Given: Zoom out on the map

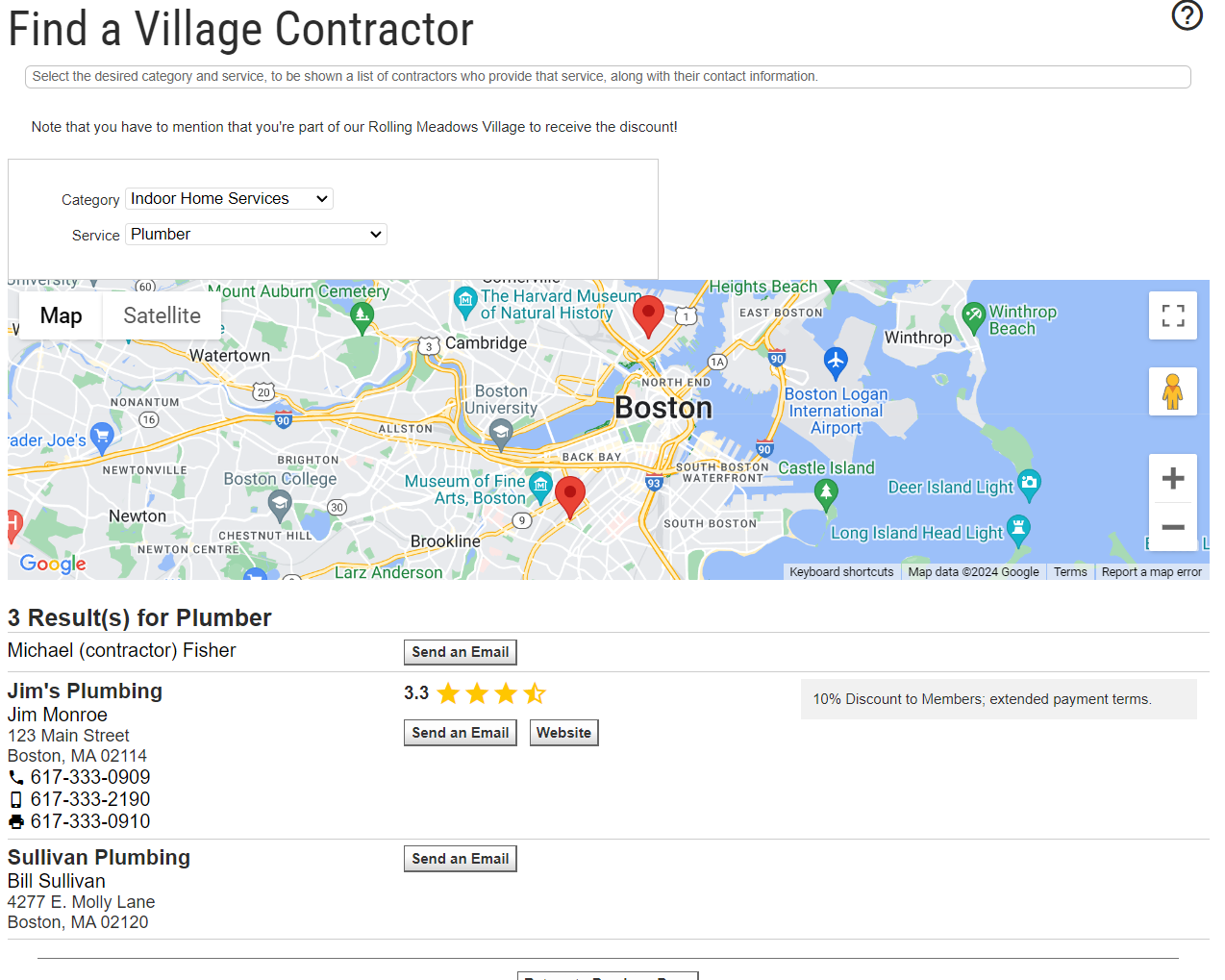Looking at the screenshot, I should tap(1173, 527).
